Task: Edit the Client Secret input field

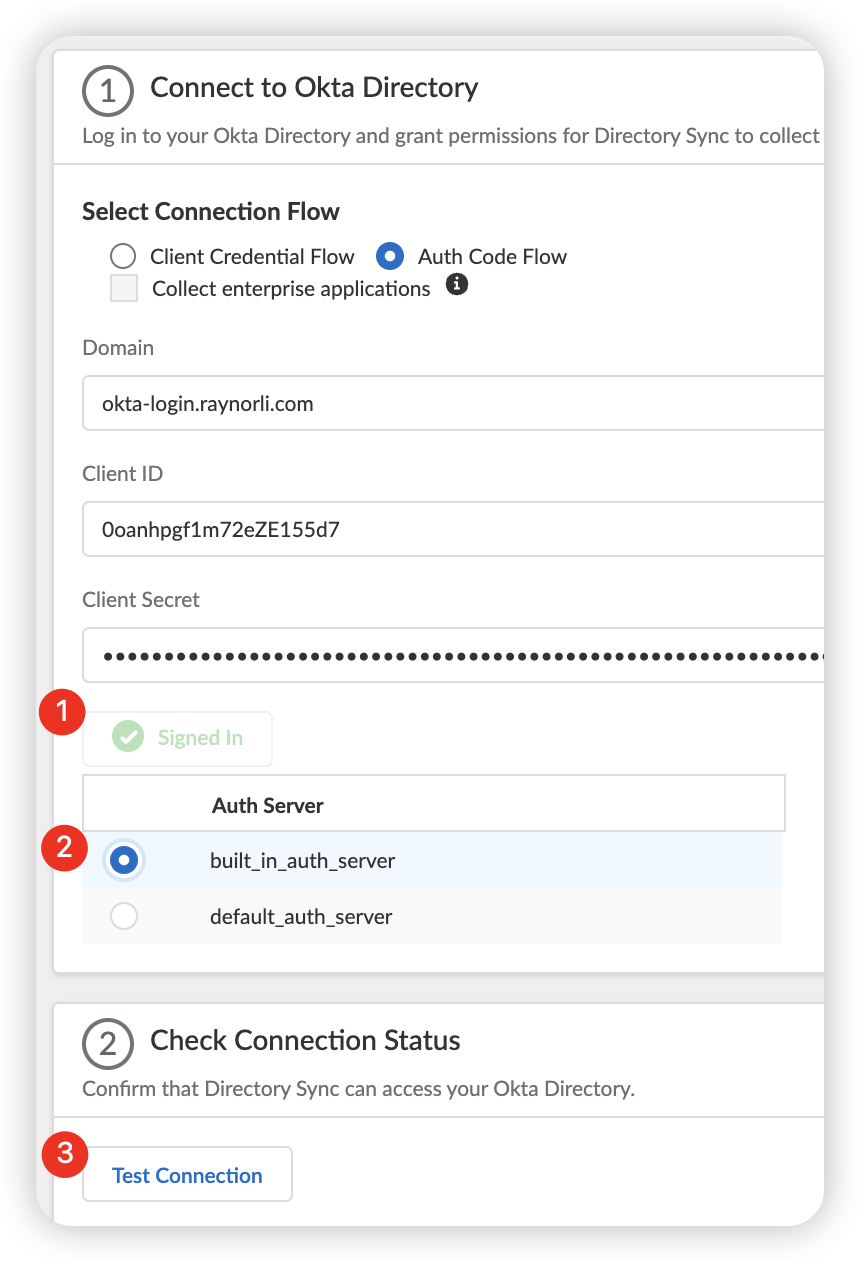Action: [453, 656]
